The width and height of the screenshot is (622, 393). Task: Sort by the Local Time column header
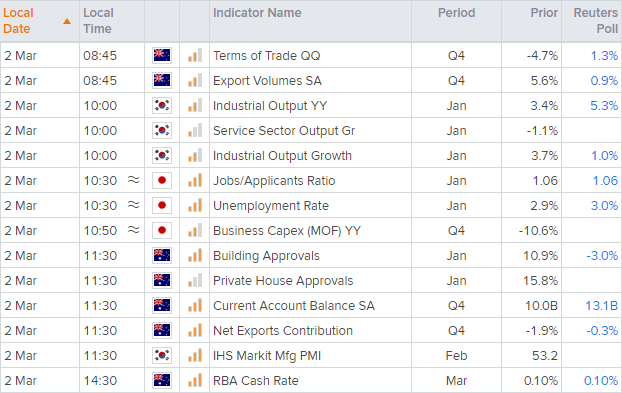tap(98, 21)
